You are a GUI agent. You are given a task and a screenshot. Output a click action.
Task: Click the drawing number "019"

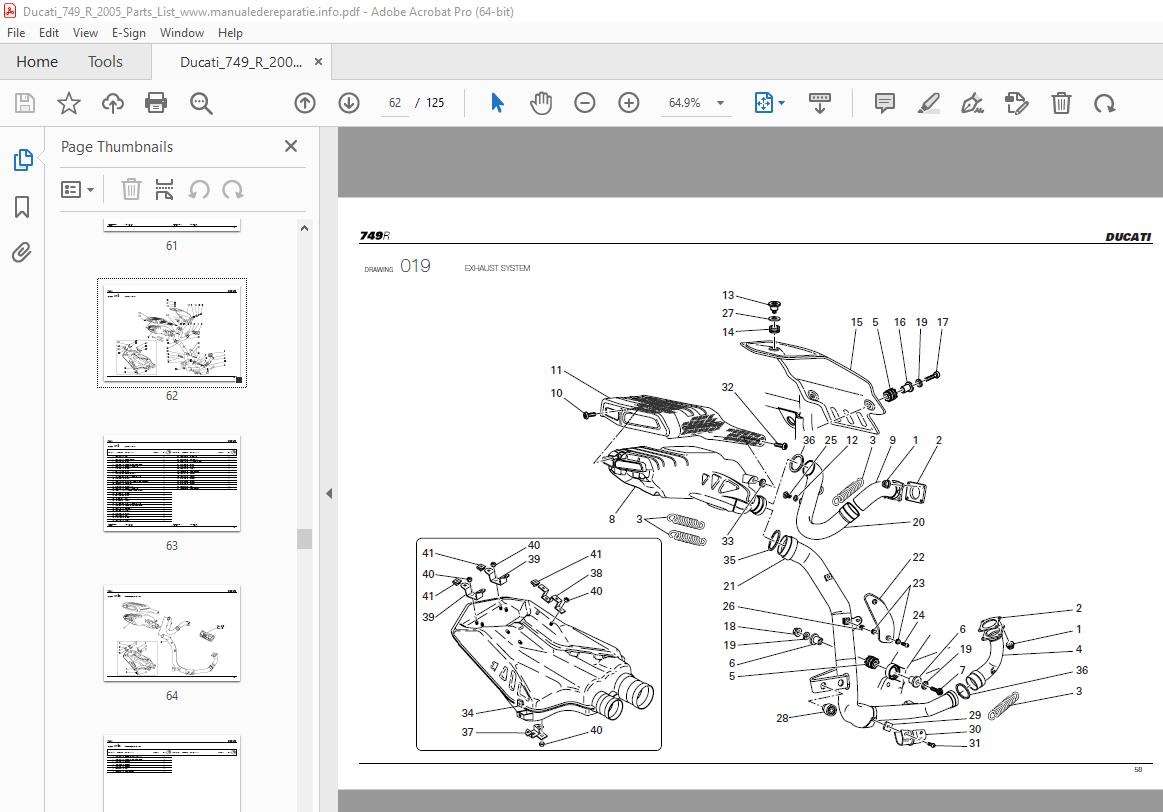tap(415, 266)
